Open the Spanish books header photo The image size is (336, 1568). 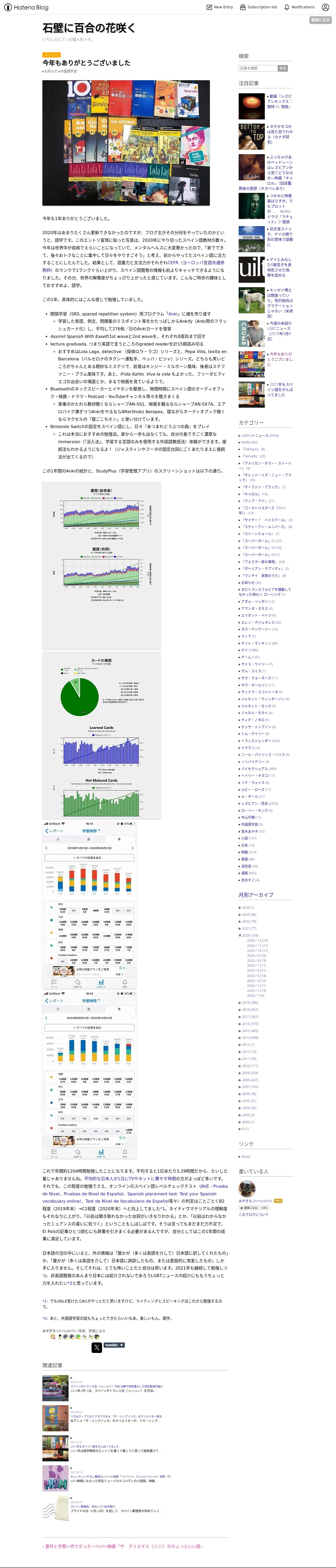[126, 142]
